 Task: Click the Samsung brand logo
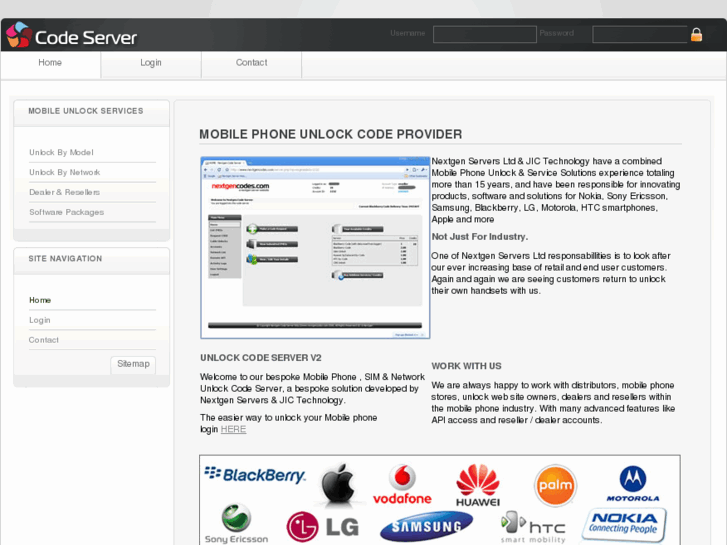(427, 526)
